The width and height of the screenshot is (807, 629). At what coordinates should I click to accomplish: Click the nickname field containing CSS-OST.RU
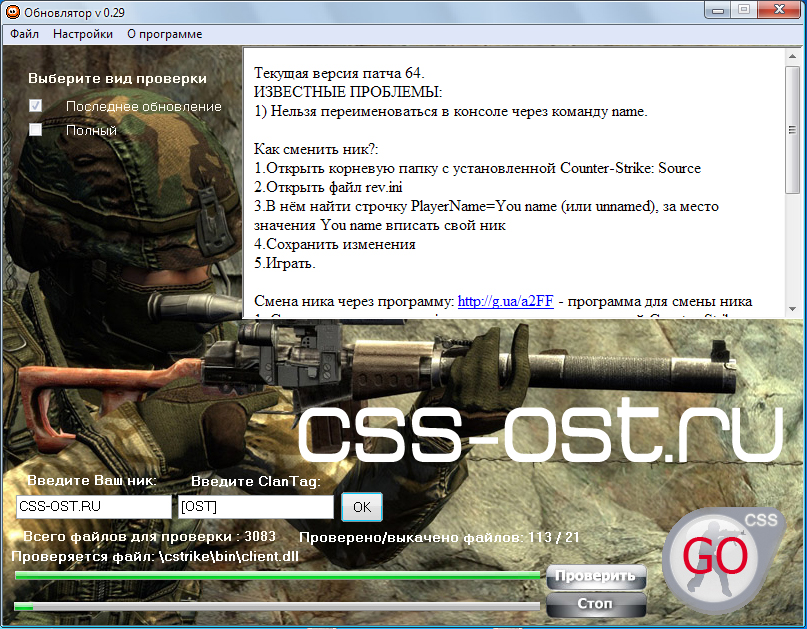point(94,507)
